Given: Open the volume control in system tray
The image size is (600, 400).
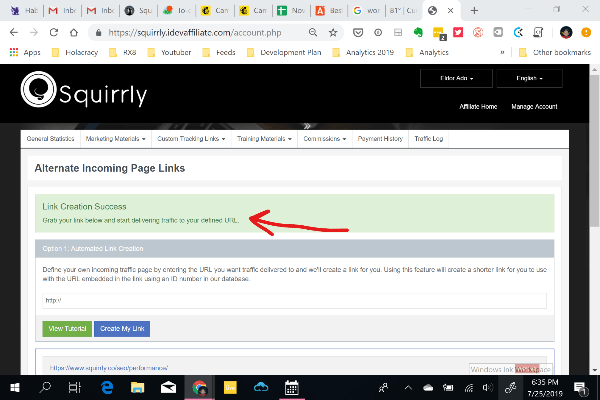Looking at the screenshot, I should (488, 388).
